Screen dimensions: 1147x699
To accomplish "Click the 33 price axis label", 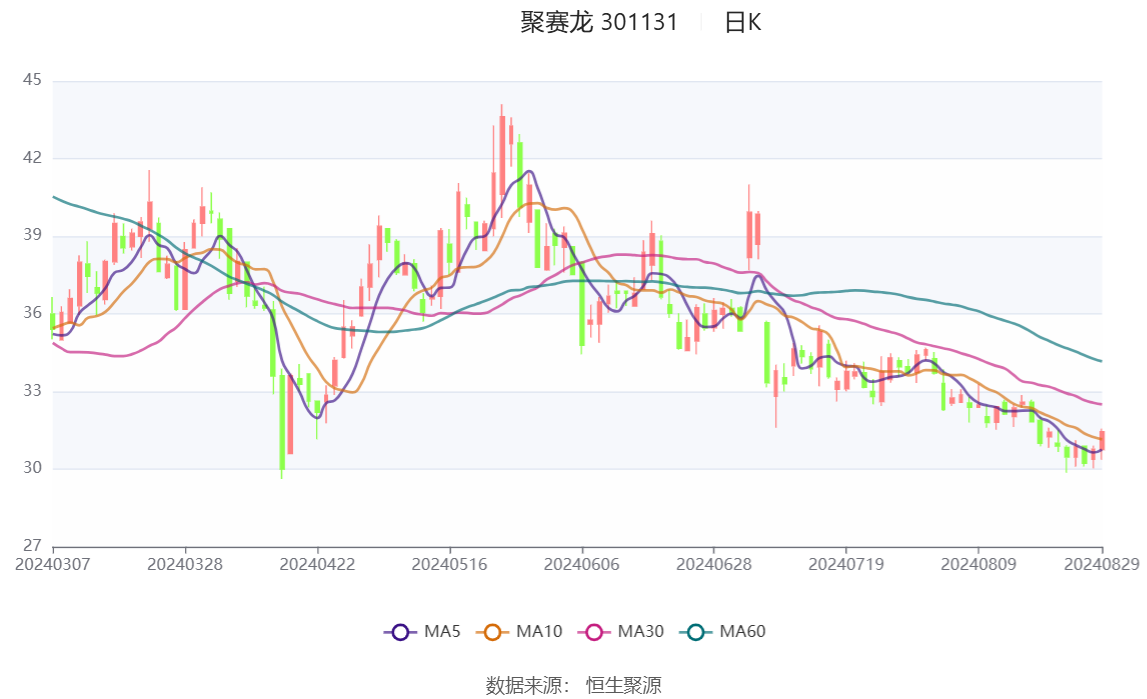I will coord(32,390).
